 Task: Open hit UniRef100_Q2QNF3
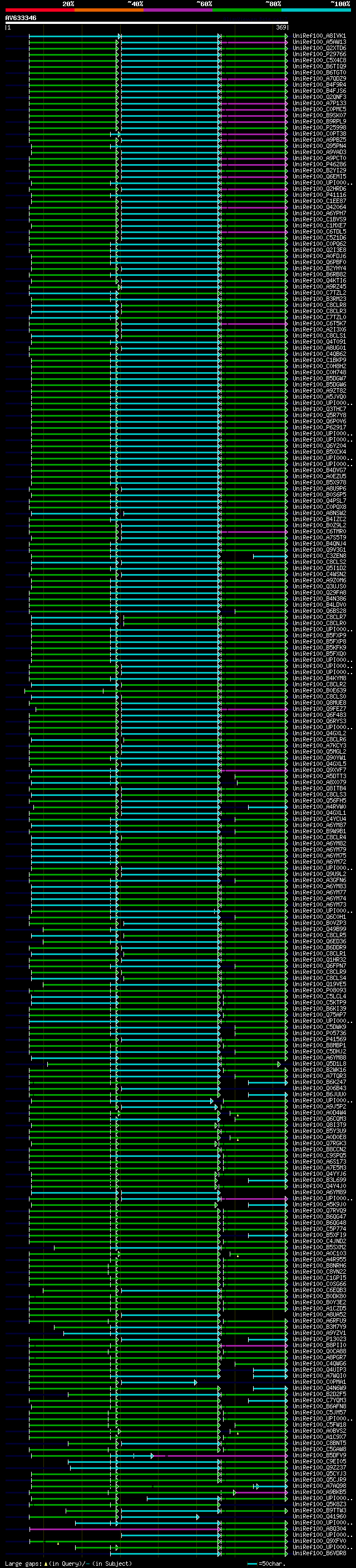319,97
